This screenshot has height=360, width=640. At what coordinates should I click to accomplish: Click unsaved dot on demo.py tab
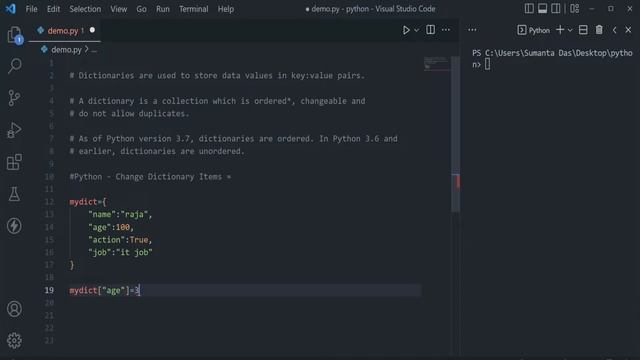[92, 30]
